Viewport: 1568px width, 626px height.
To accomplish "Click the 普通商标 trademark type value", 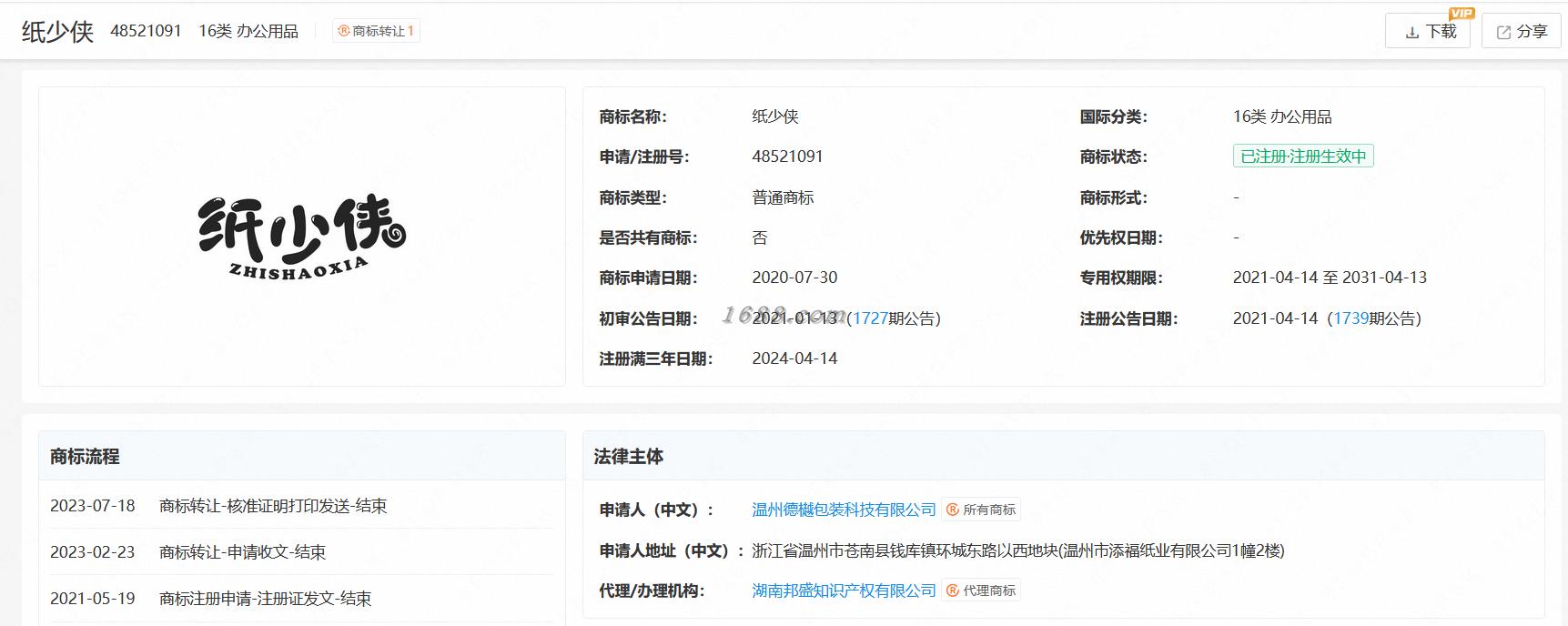I will (783, 197).
